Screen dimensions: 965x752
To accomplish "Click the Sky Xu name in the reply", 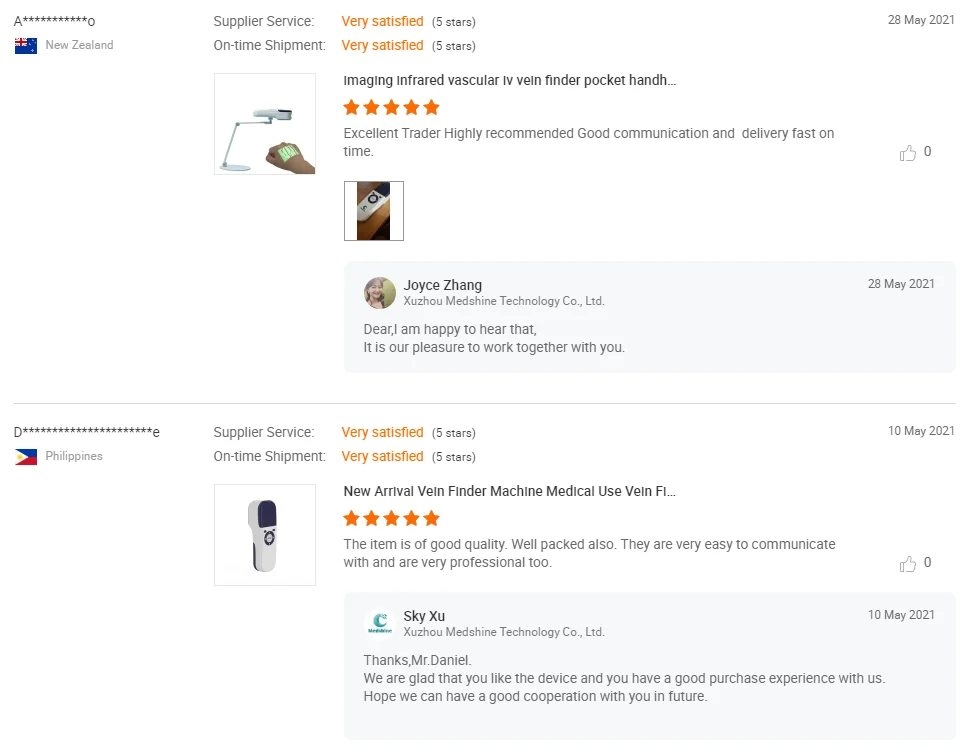I will (424, 616).
